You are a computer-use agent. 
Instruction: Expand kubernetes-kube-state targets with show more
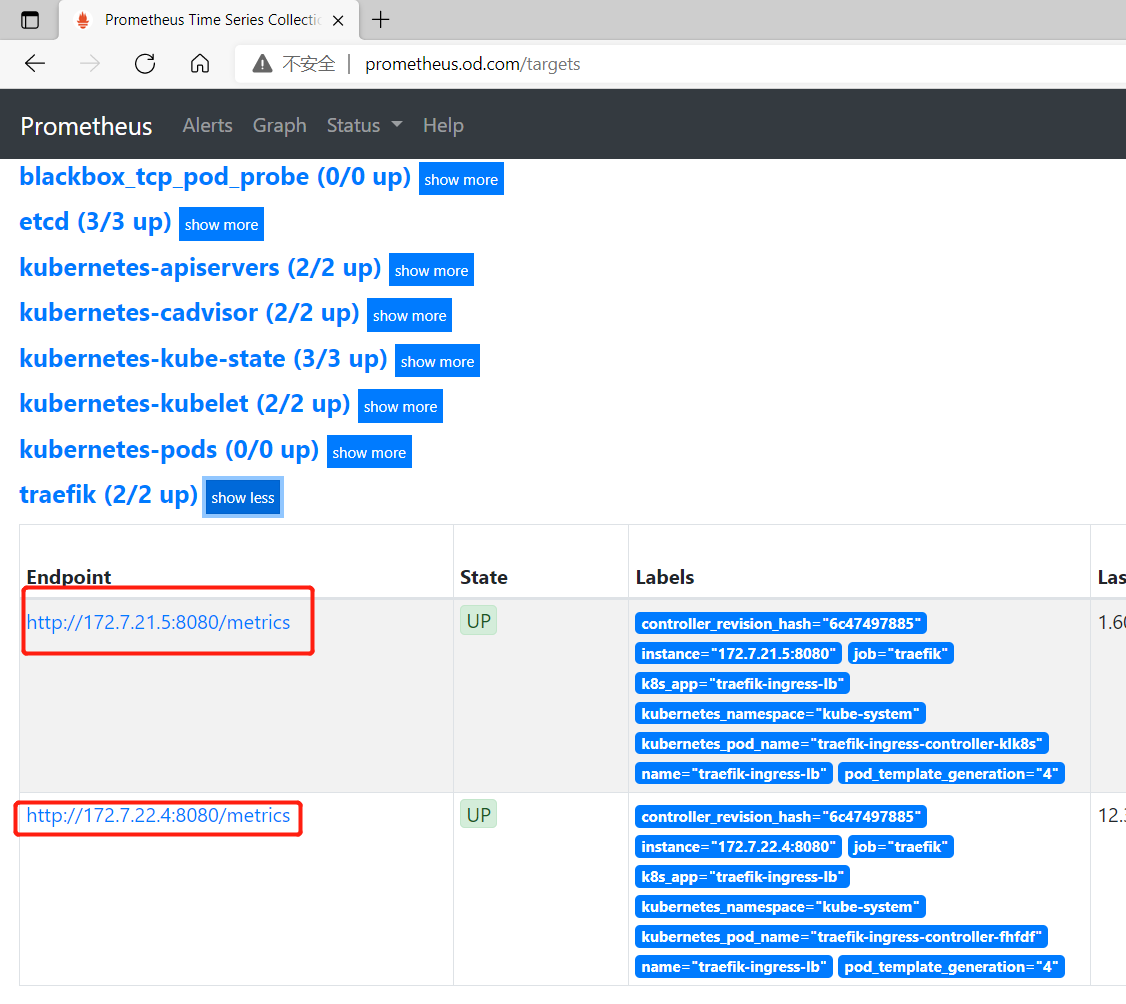(437, 361)
